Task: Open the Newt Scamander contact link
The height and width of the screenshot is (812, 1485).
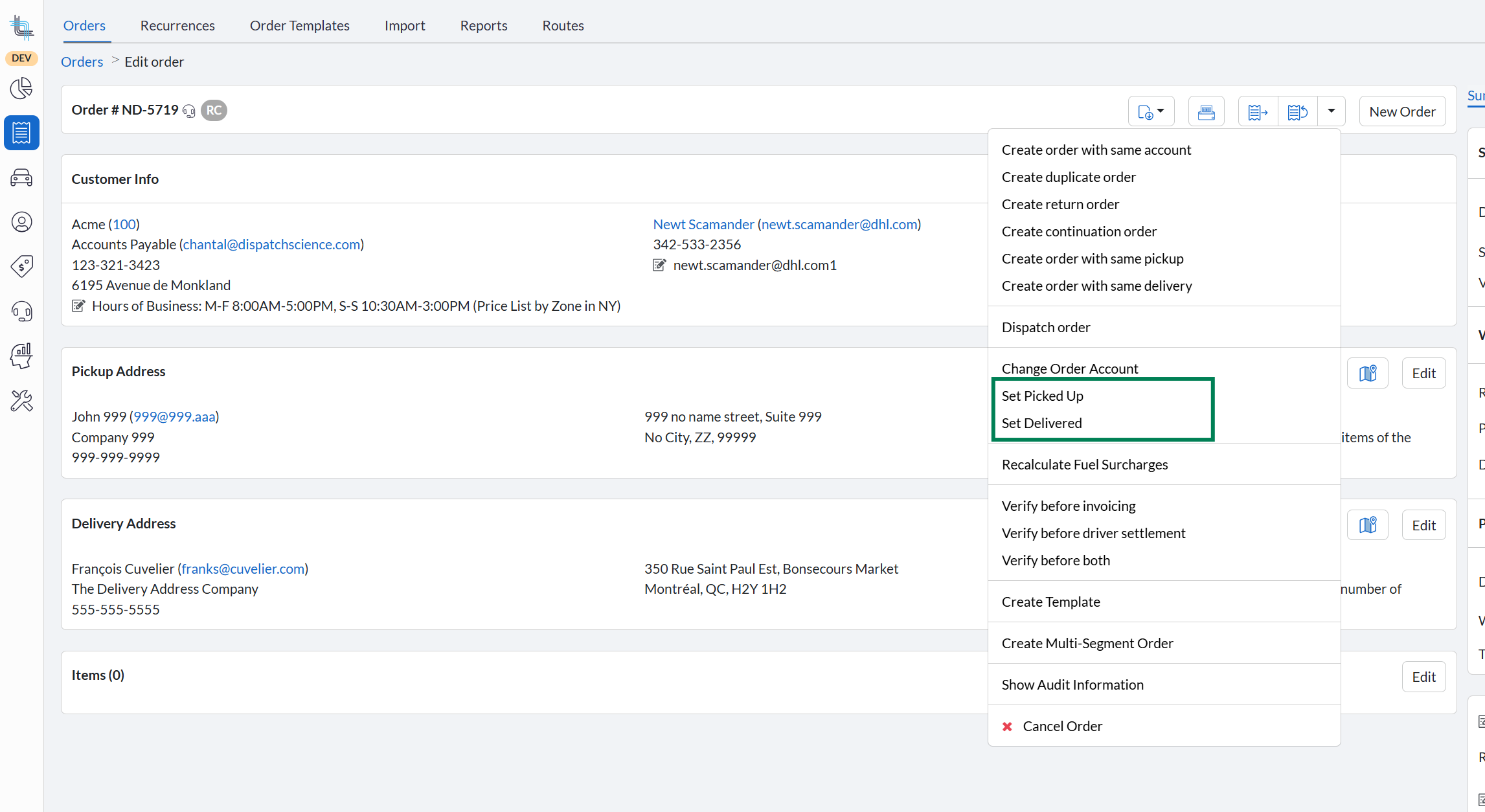Action: (x=703, y=224)
